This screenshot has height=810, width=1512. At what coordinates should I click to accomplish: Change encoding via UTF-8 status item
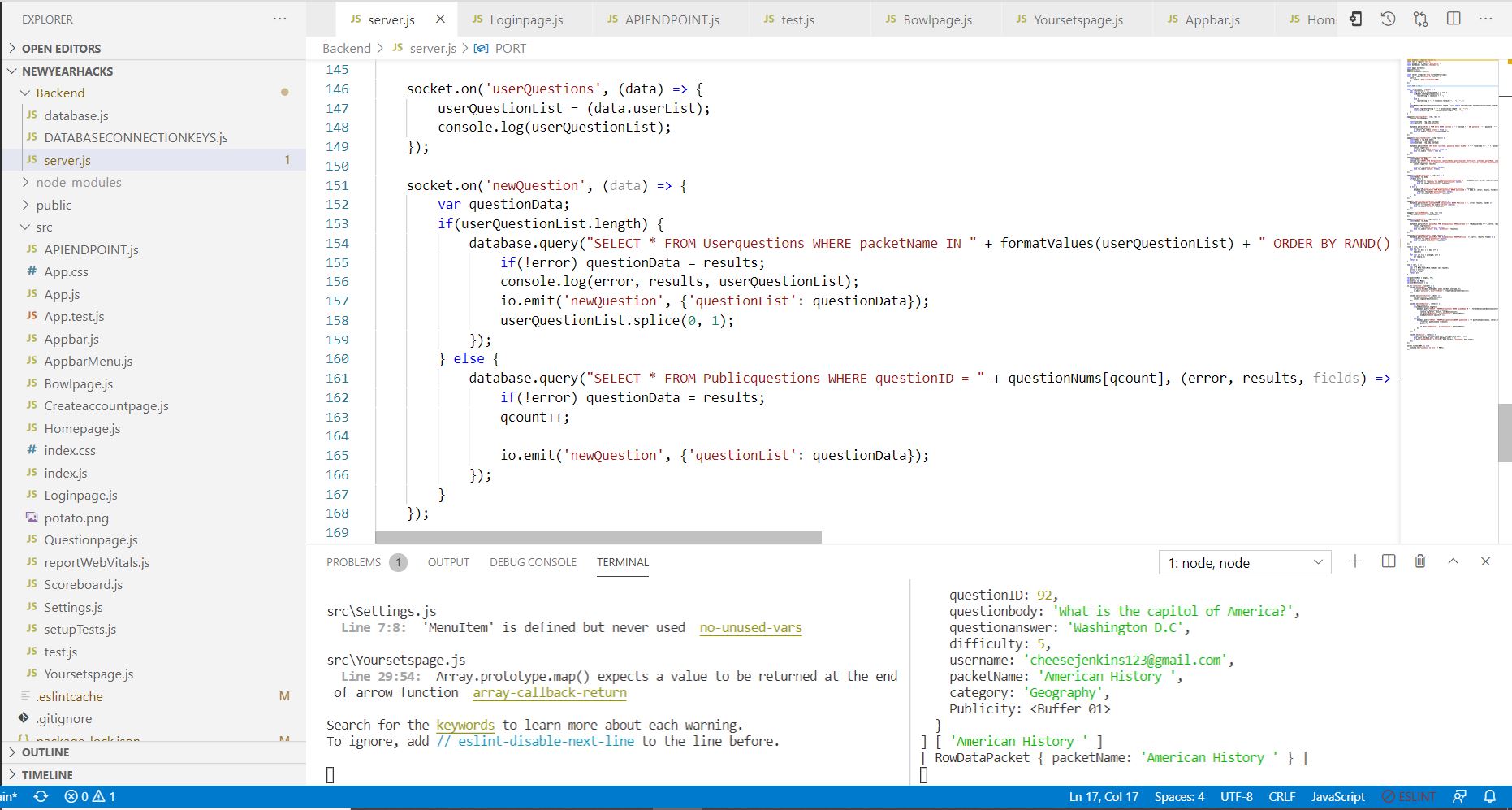(1236, 797)
